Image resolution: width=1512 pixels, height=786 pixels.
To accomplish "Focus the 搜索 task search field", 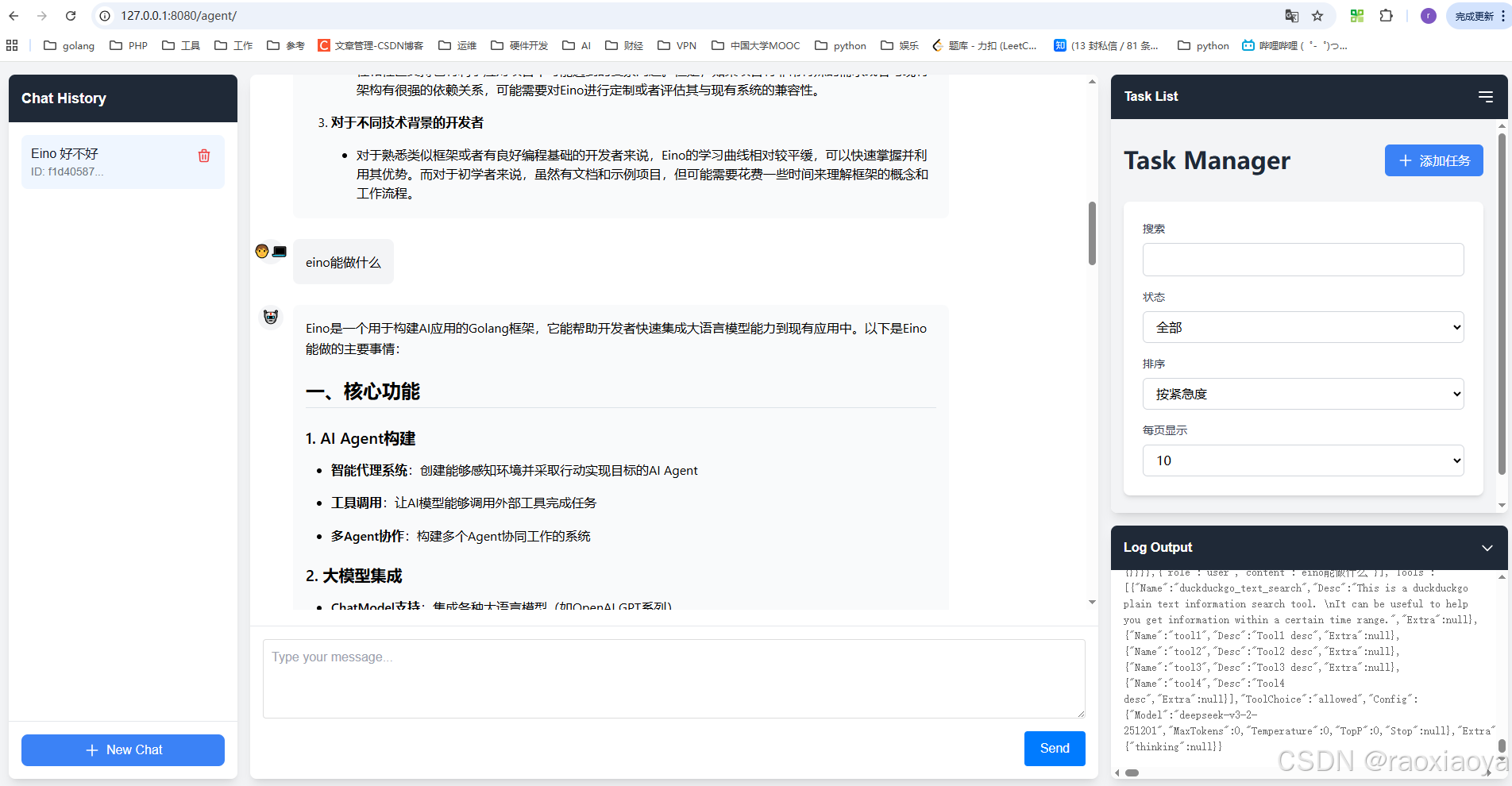I will pos(1303,260).
